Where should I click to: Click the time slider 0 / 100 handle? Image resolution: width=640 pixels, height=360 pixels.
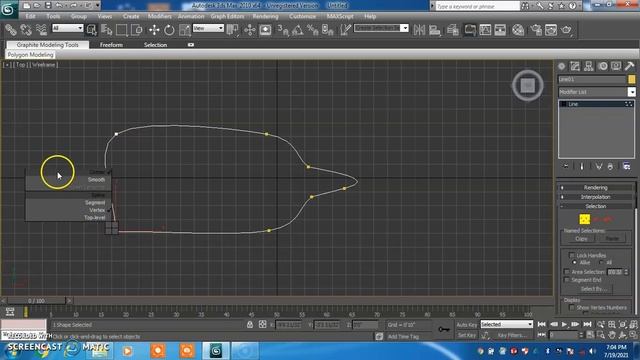click(36, 301)
